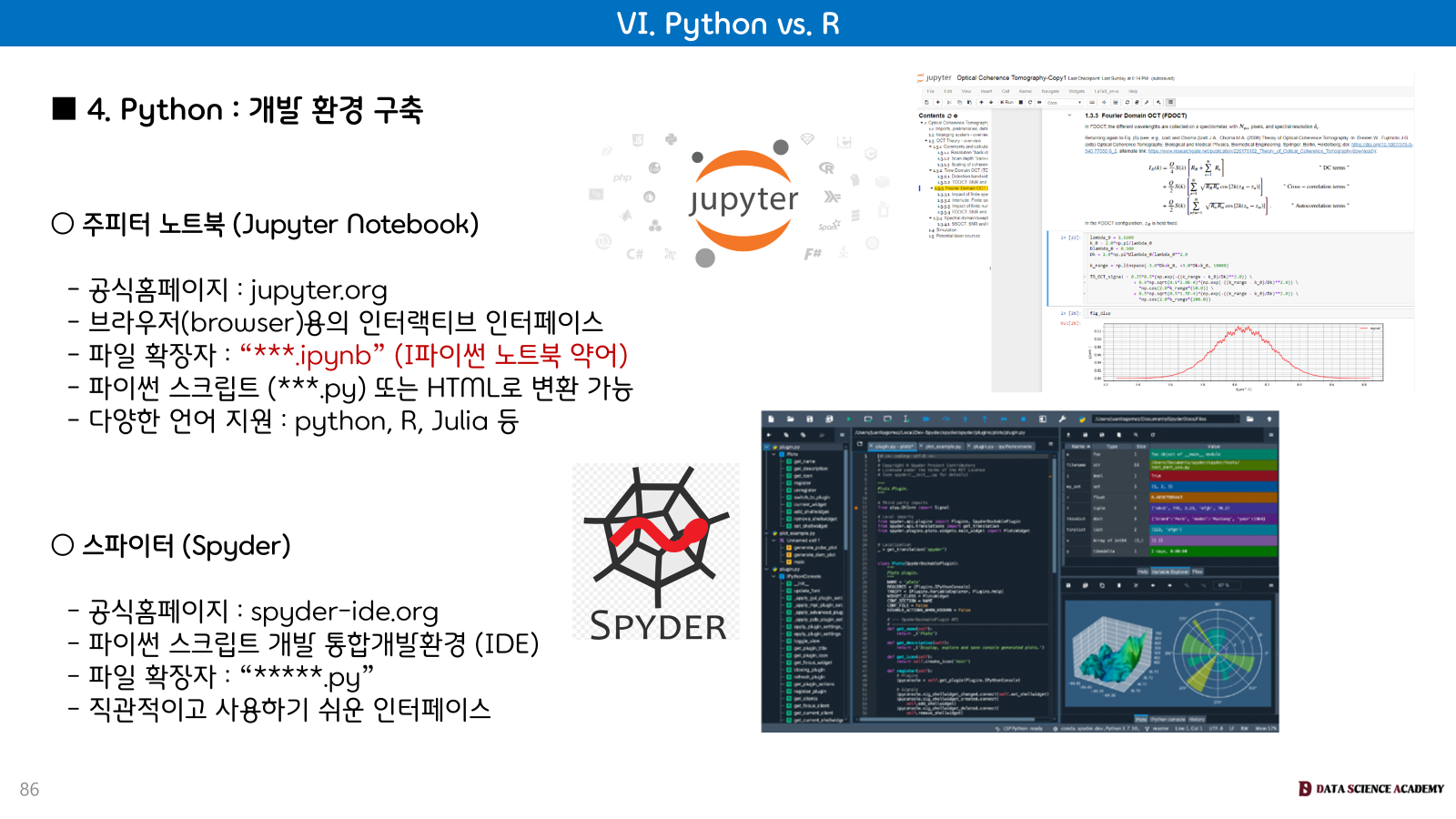
Task: Switch to the Files pane tab in Spyder
Action: (1198, 571)
